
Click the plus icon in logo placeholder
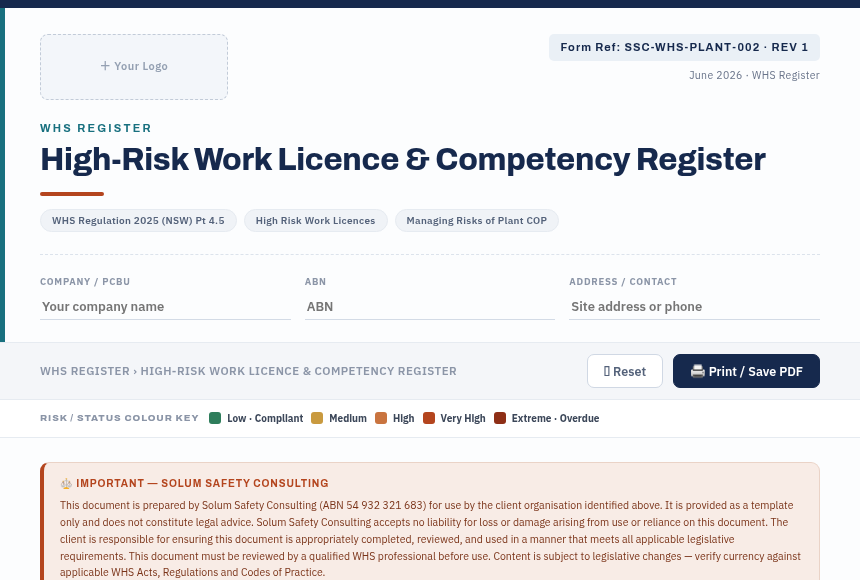tap(105, 66)
